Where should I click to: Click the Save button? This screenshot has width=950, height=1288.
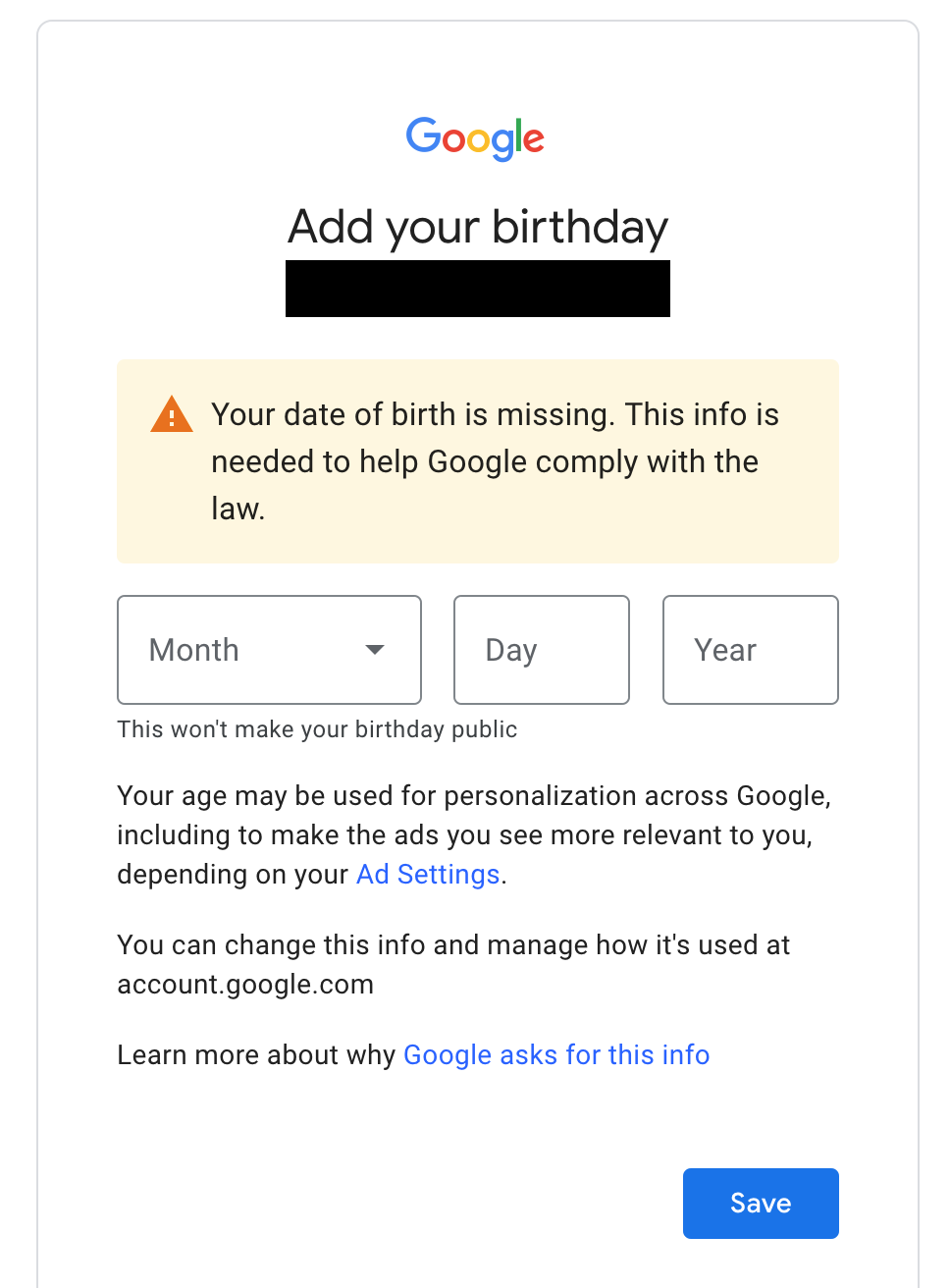pos(761,1203)
